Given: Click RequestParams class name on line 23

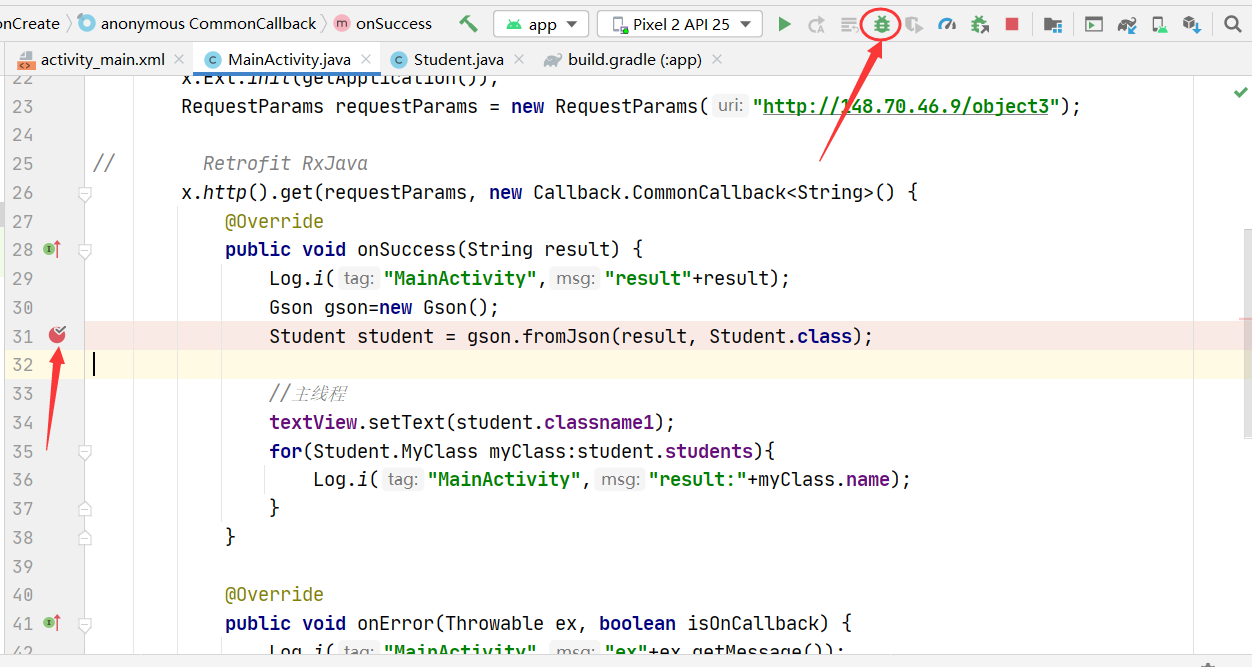Looking at the screenshot, I should tap(252, 106).
